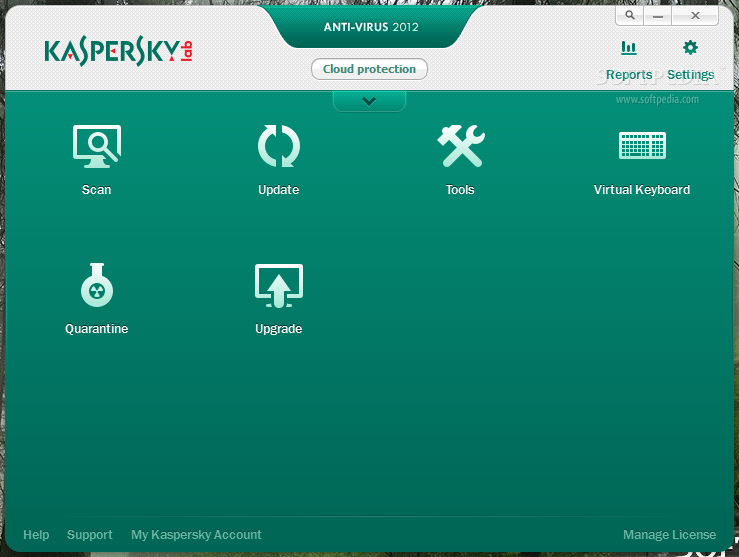739x557 pixels.
Task: Click the Kaspersky lab logo
Action: (x=118, y=52)
